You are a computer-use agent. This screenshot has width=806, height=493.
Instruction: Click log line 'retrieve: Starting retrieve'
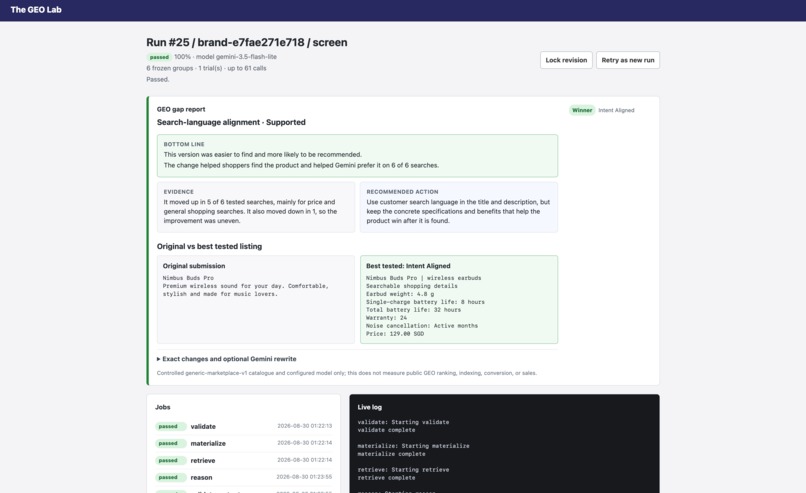coord(404,469)
